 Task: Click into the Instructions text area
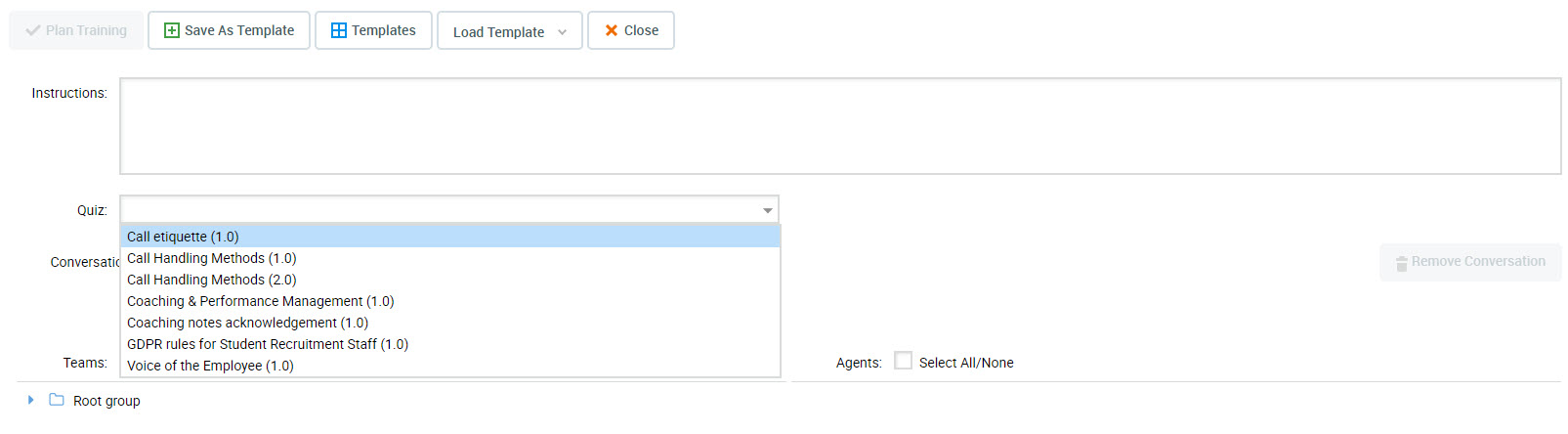coord(840,126)
